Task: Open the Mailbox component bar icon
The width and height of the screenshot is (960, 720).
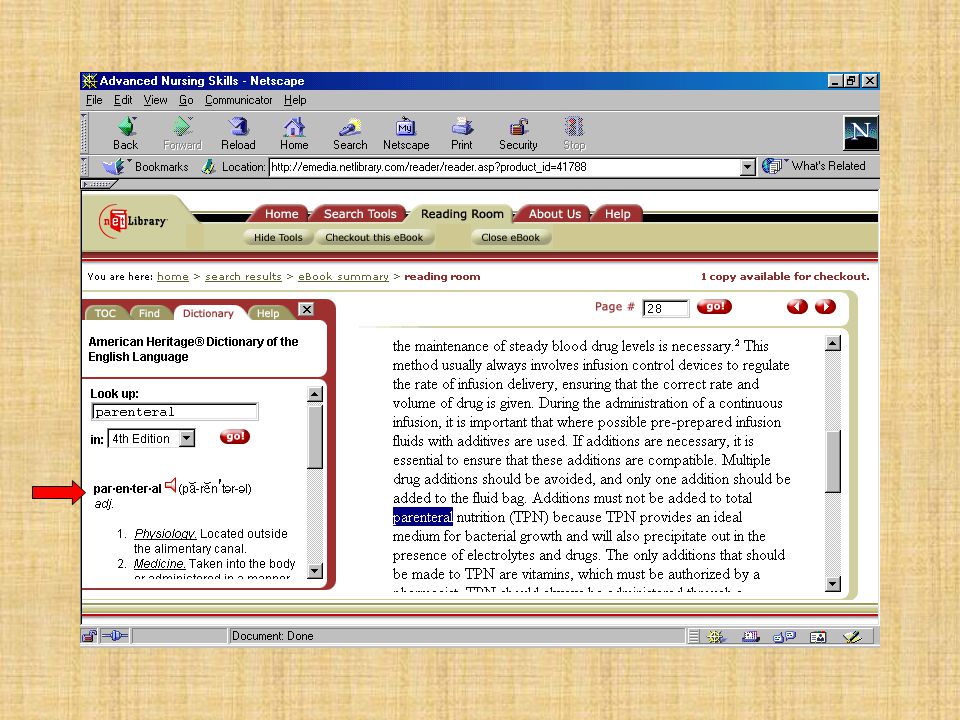Action: pos(751,637)
